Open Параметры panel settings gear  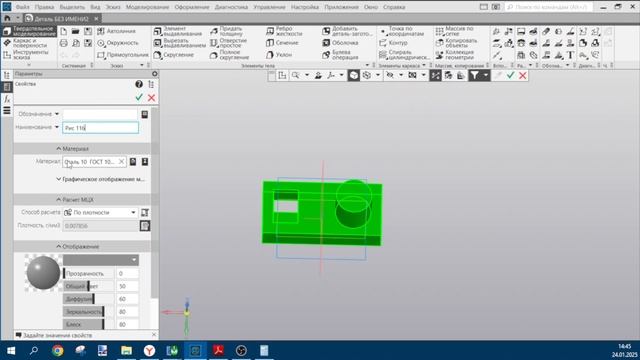pos(155,74)
